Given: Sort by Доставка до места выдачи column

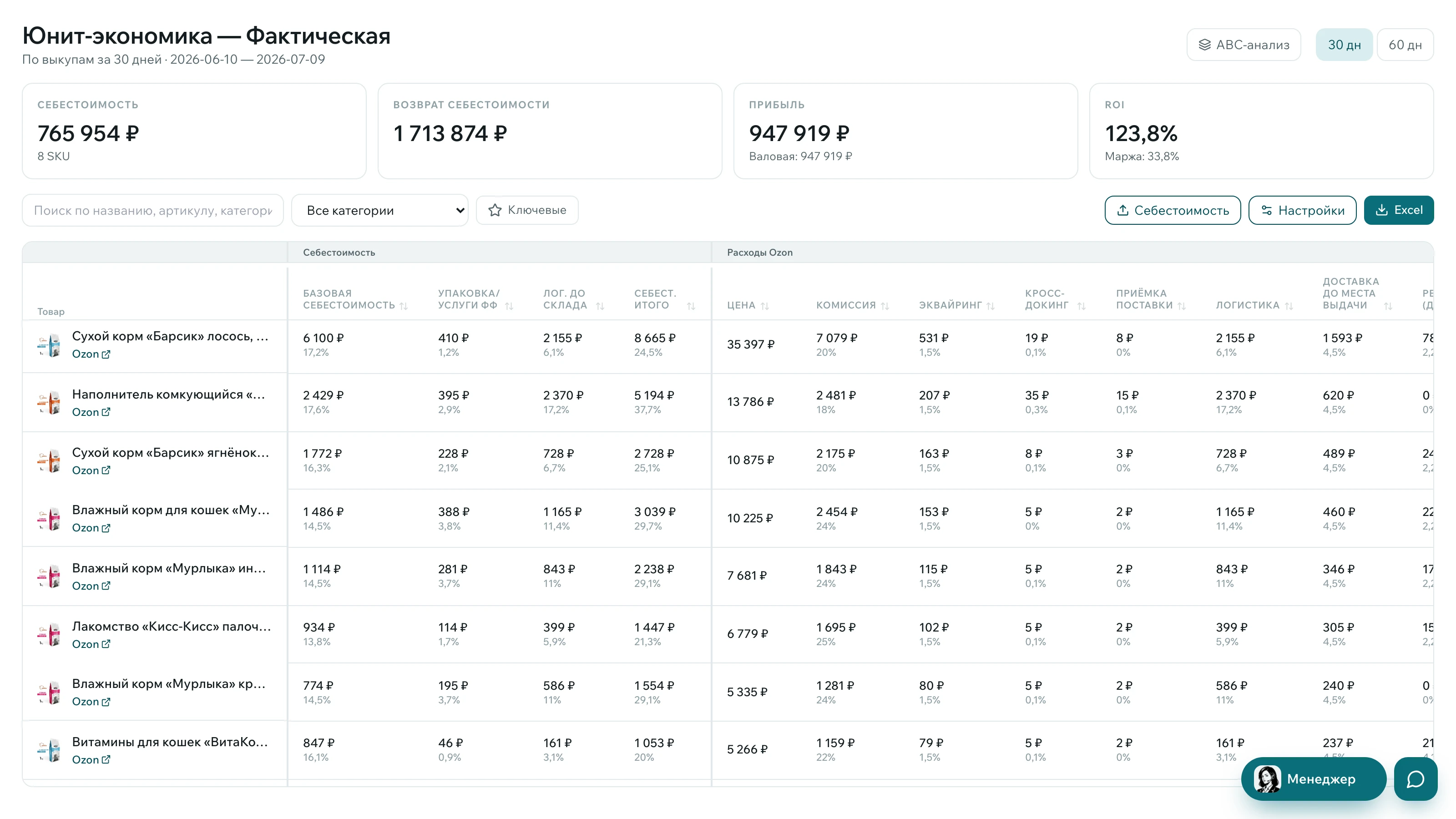Looking at the screenshot, I should tap(1388, 306).
